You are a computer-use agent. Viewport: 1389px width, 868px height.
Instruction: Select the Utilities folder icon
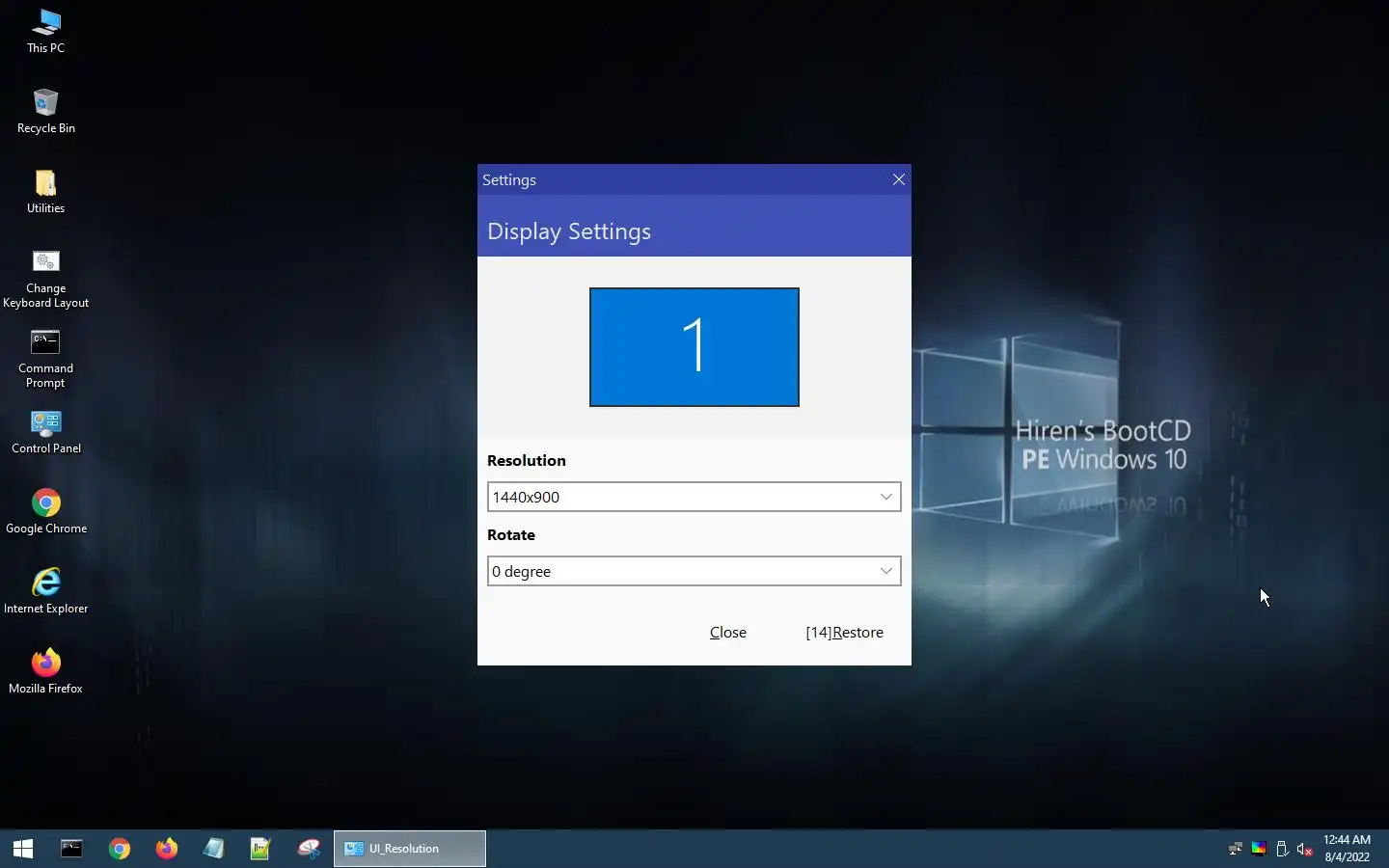click(x=45, y=191)
